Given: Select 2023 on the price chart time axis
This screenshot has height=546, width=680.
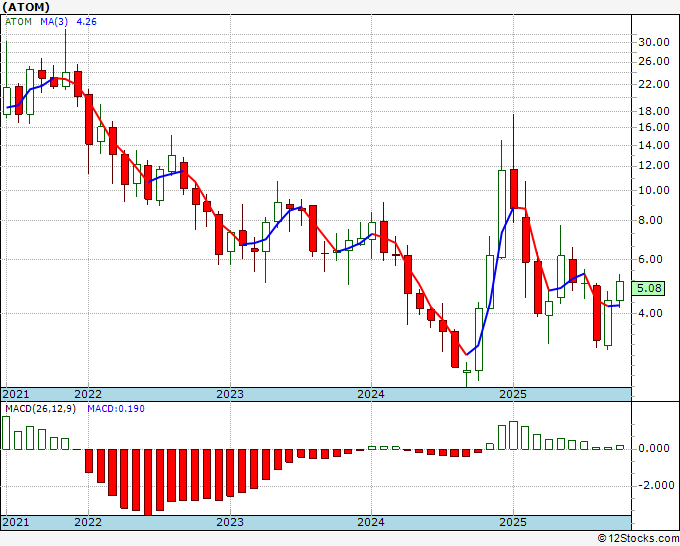Looking at the screenshot, I should [230, 394].
